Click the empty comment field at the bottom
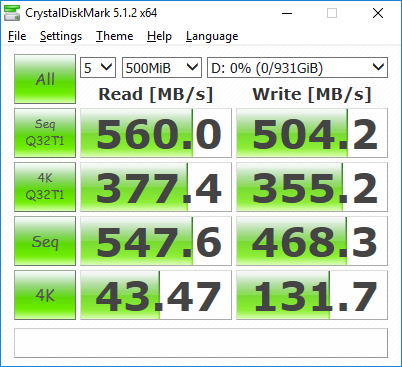The height and width of the screenshot is (367, 402). pos(201,343)
